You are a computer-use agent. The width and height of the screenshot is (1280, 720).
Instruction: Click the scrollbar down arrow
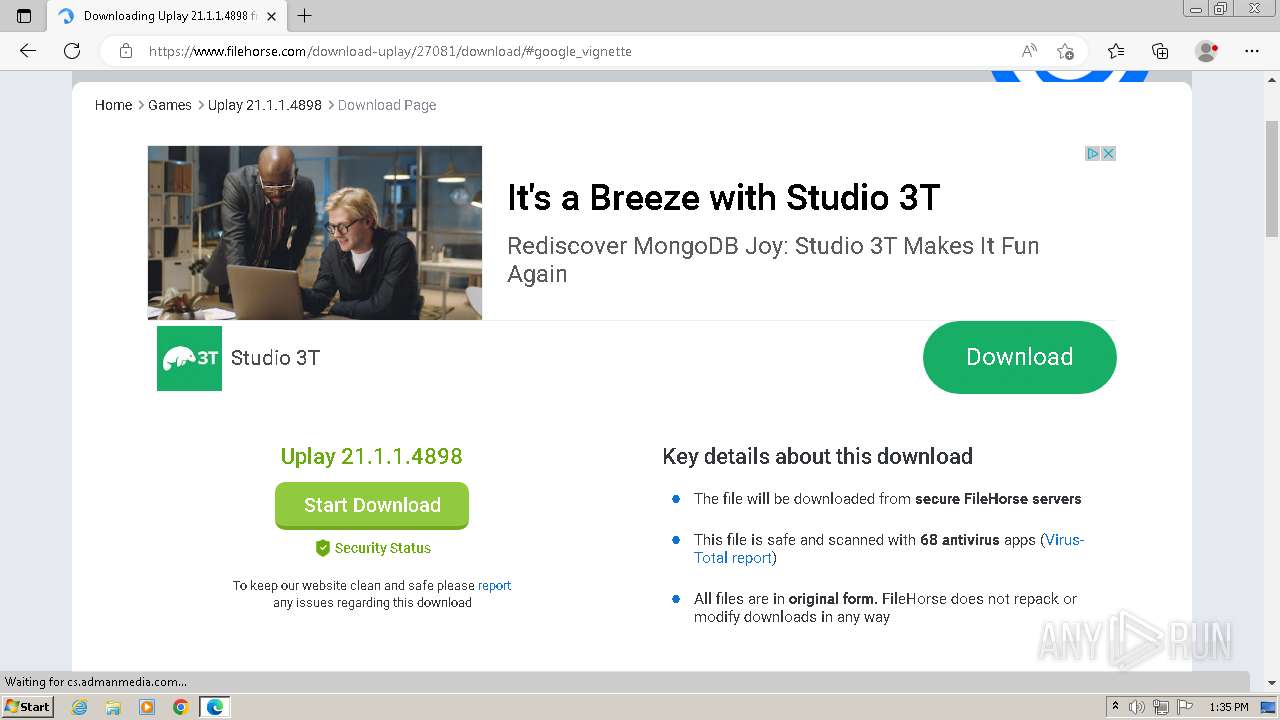1272,683
